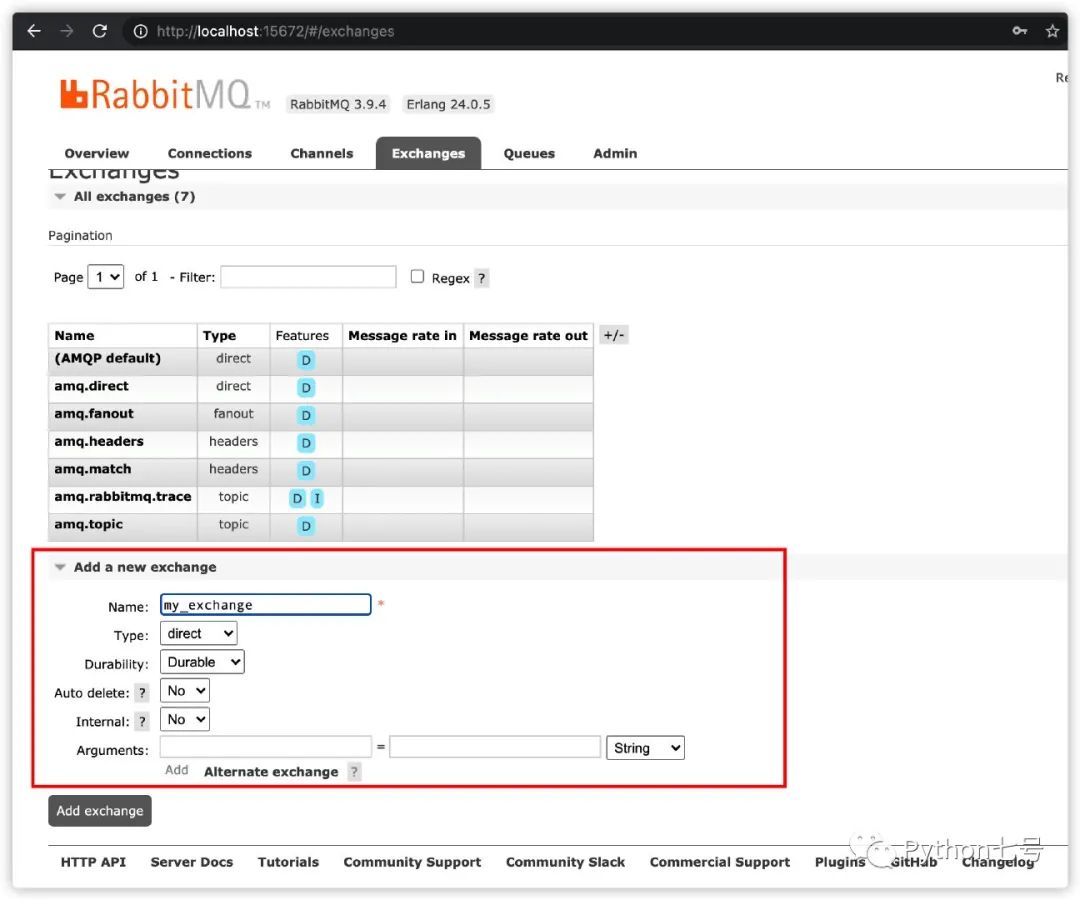Click the Regex help question mark
The image size is (1080, 900).
tap(481, 278)
